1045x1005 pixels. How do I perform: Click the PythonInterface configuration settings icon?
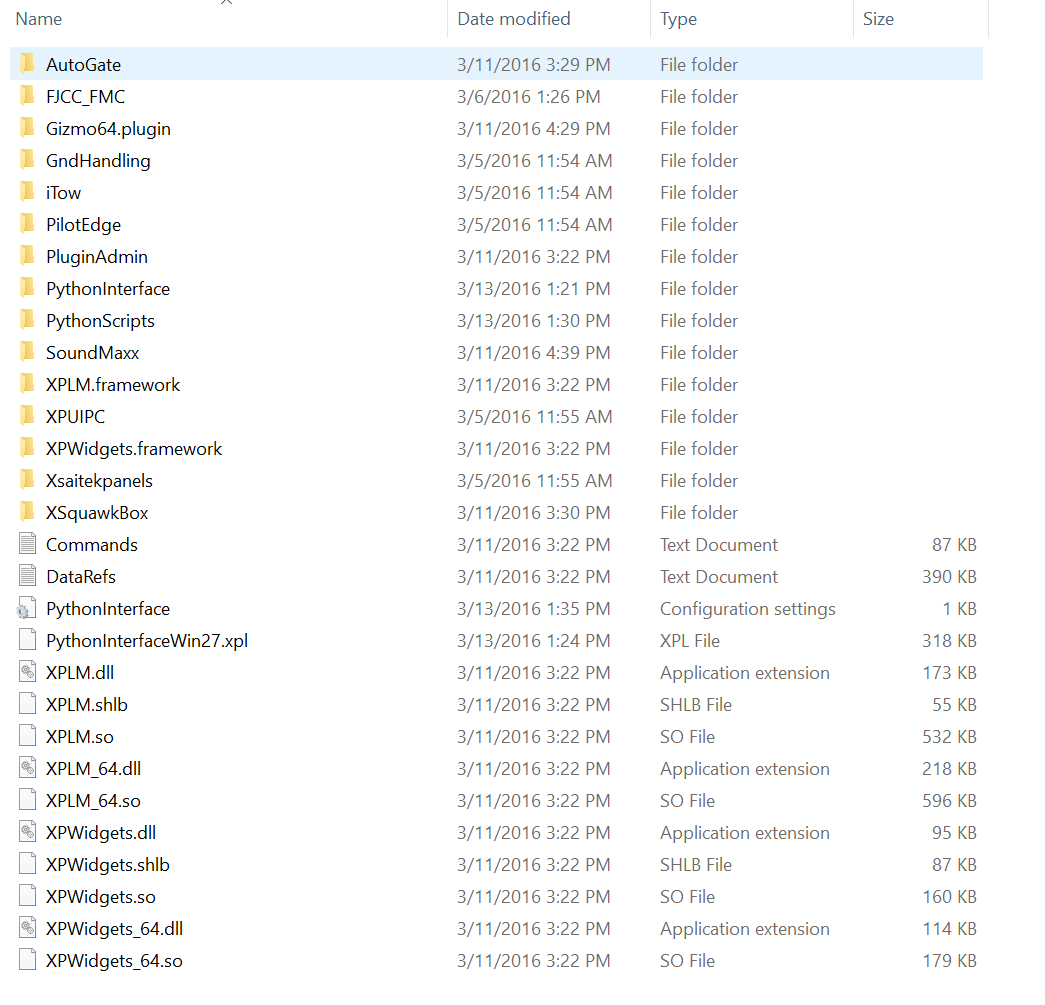click(27, 608)
